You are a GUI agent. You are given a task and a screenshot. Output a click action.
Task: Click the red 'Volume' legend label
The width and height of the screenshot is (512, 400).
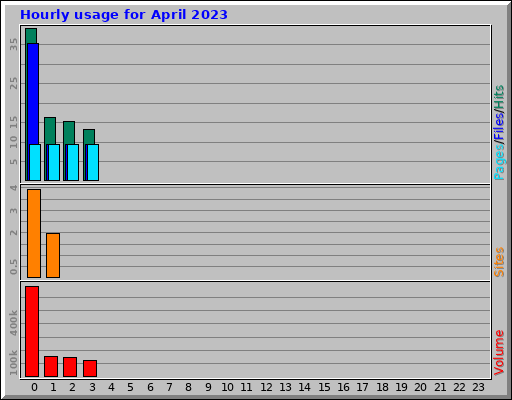pos(499,352)
